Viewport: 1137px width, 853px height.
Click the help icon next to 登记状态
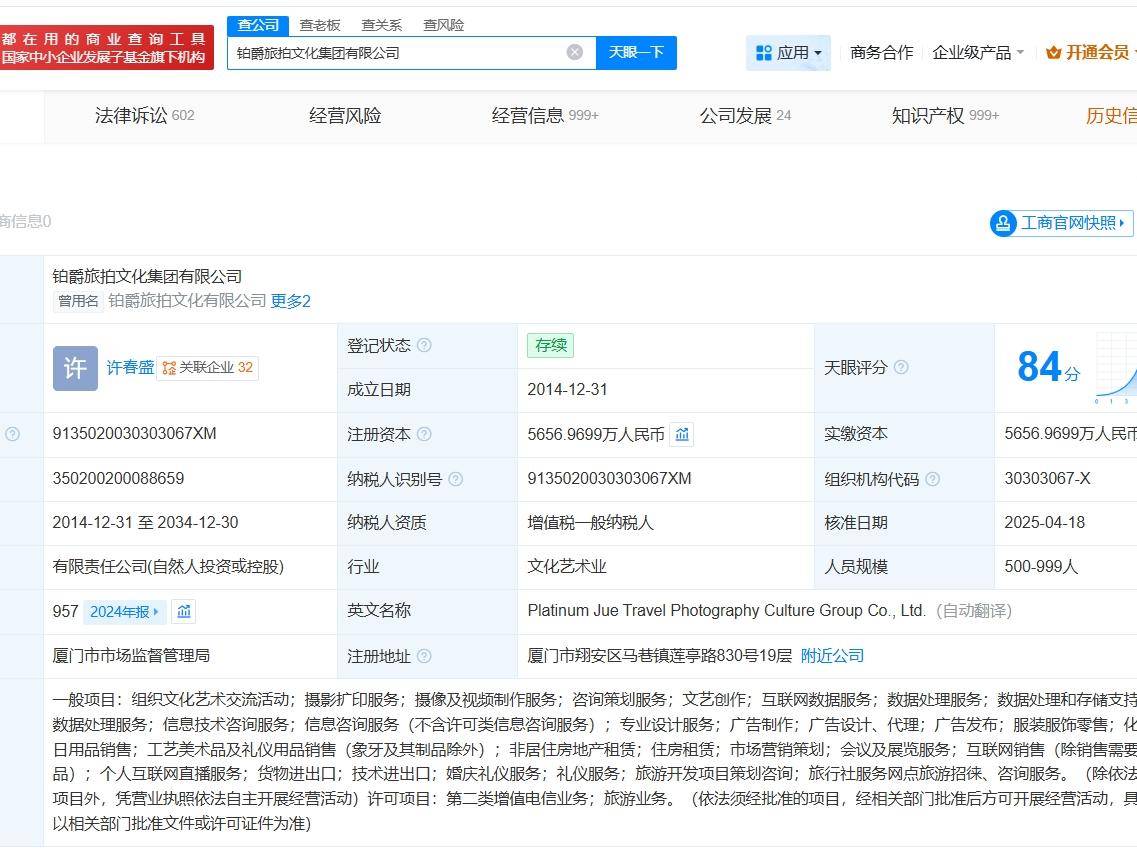(x=424, y=345)
